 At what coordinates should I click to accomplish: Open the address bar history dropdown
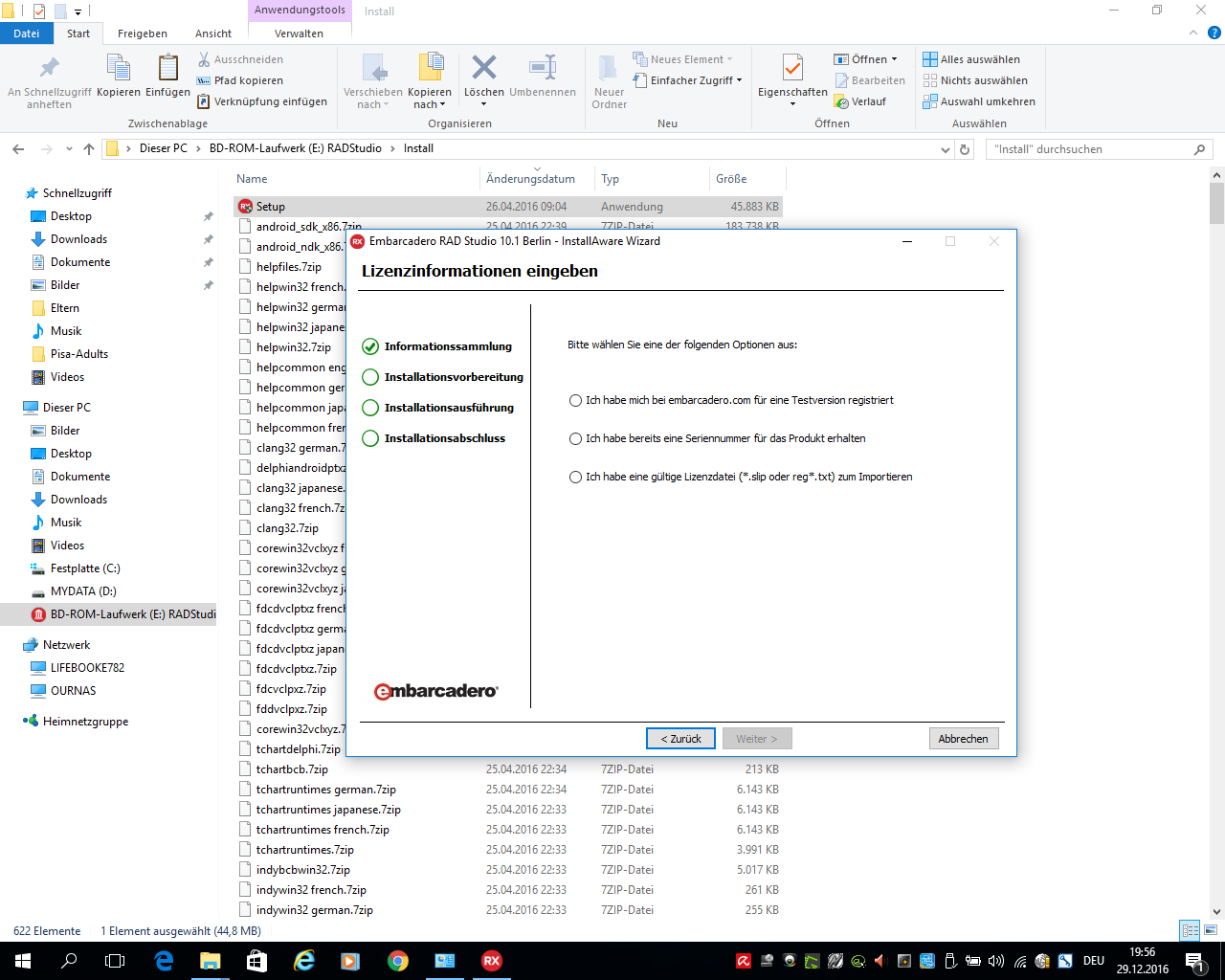[x=945, y=149]
